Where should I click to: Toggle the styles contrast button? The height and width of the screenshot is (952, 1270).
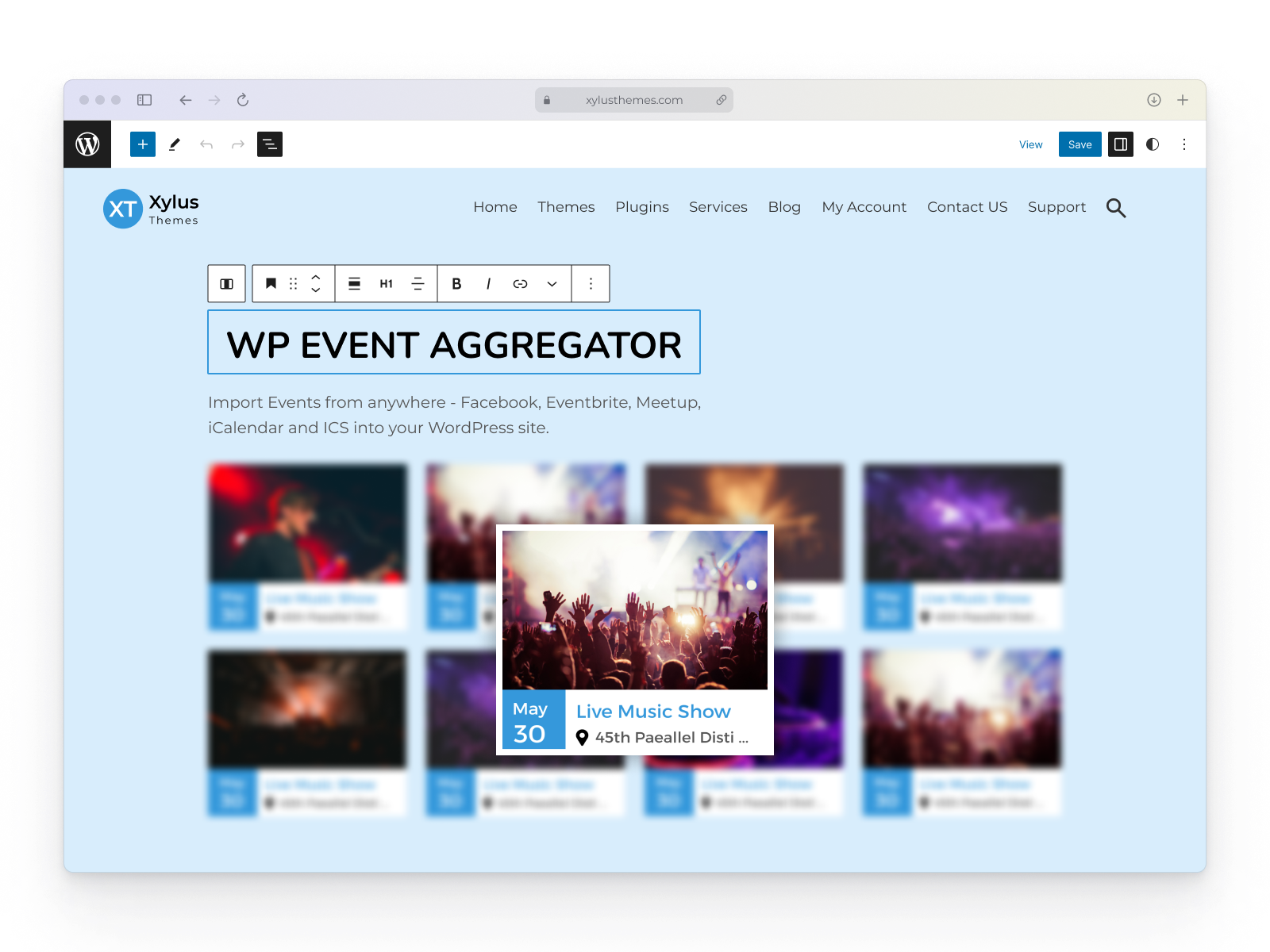(1153, 144)
